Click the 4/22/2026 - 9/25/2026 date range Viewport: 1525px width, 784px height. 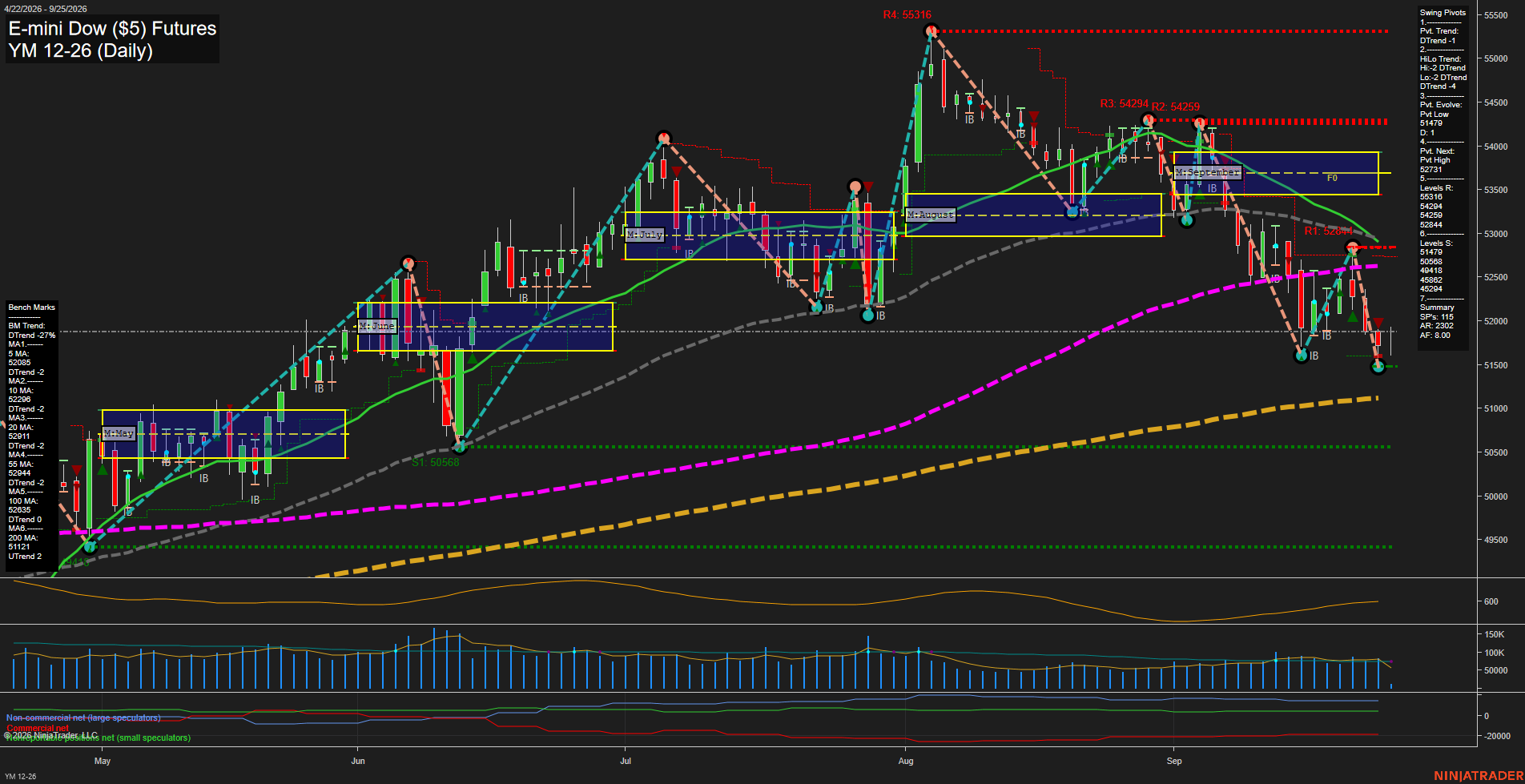pyautogui.click(x=46, y=9)
